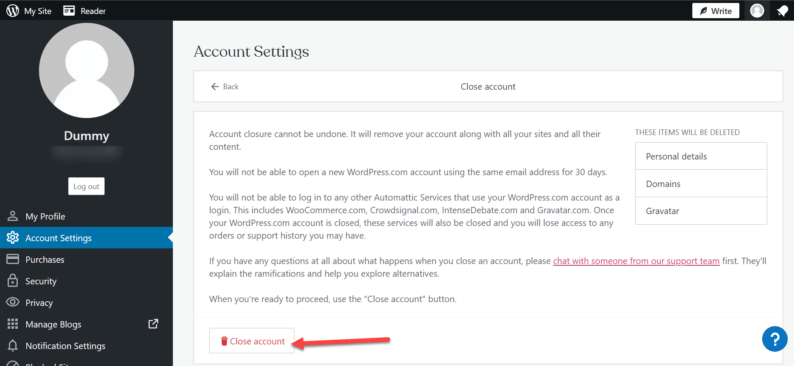Viewport: 794px width, 366px height.
Task: Open Notification Settings
Action: 86,346
